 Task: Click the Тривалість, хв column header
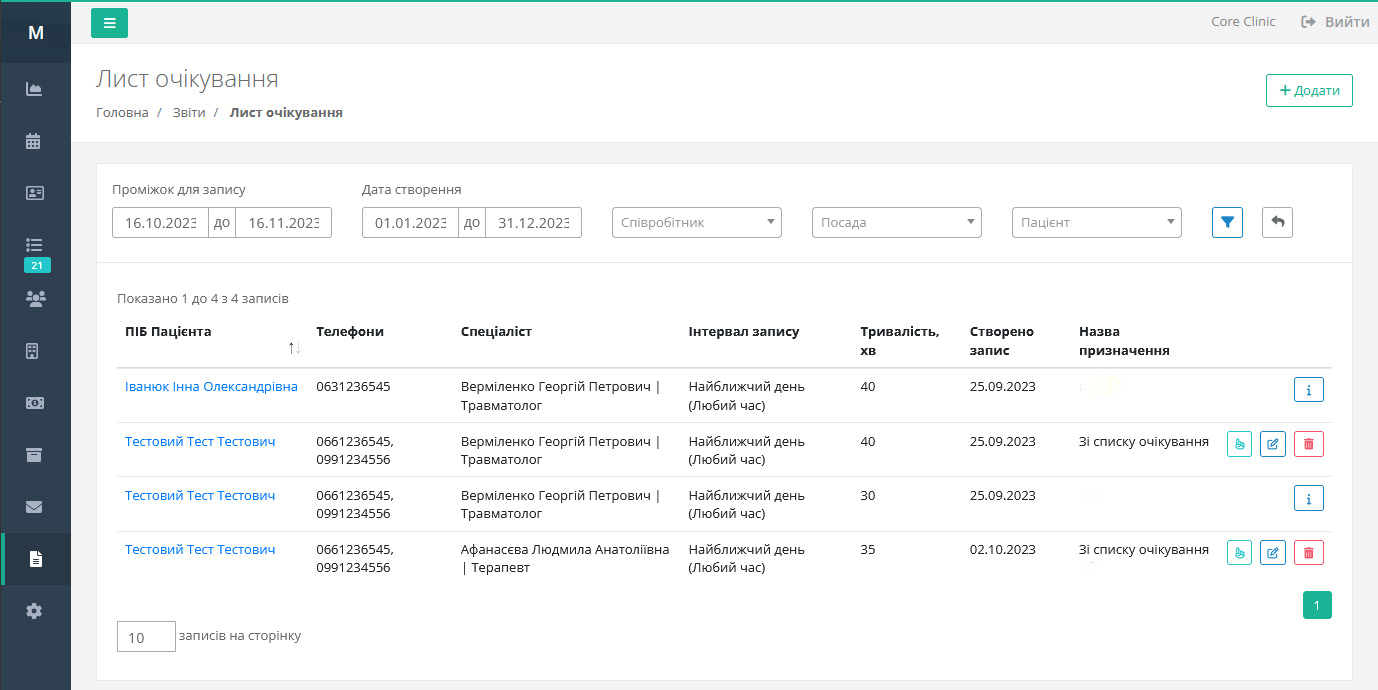(x=900, y=341)
